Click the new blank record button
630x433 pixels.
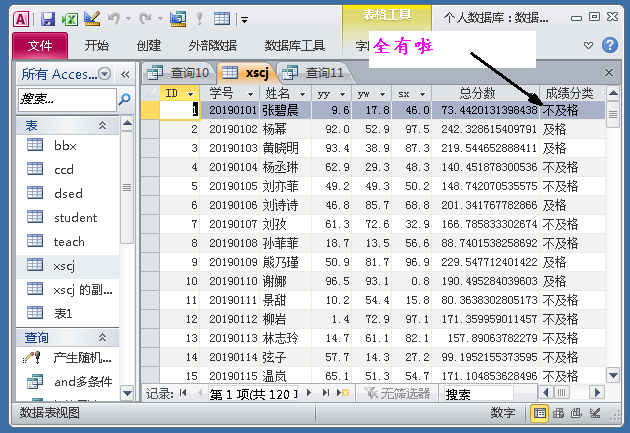[x=343, y=393]
